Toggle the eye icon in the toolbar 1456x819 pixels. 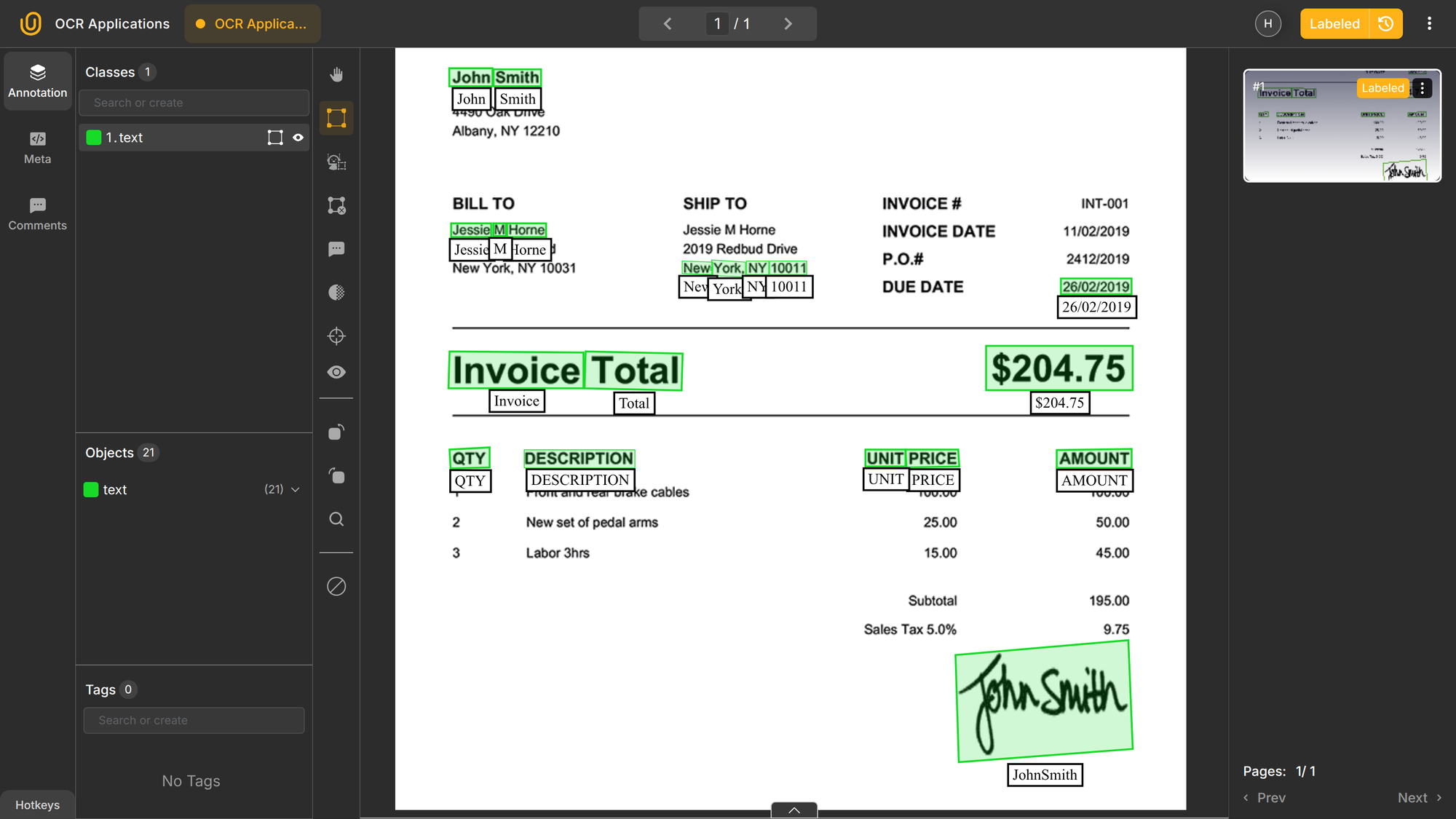336,372
